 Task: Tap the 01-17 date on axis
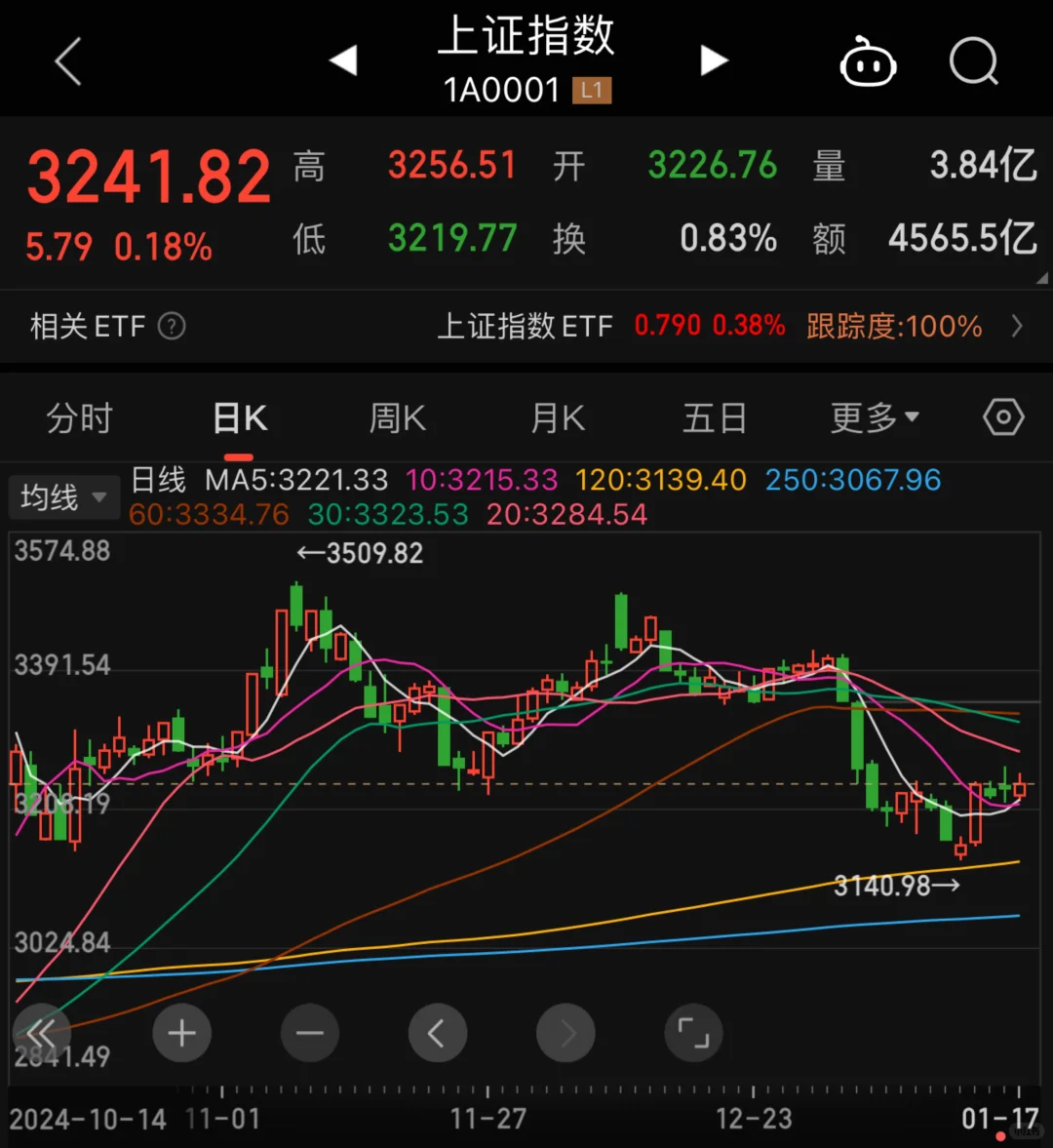pyautogui.click(x=1000, y=1119)
